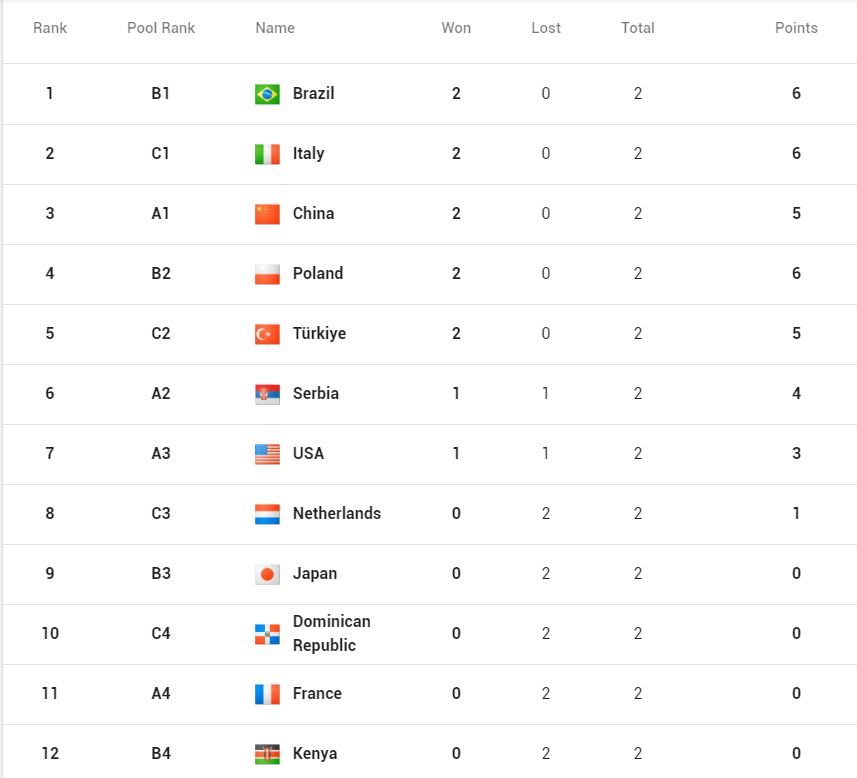
Task: Click the Total column header
Action: [x=638, y=28]
